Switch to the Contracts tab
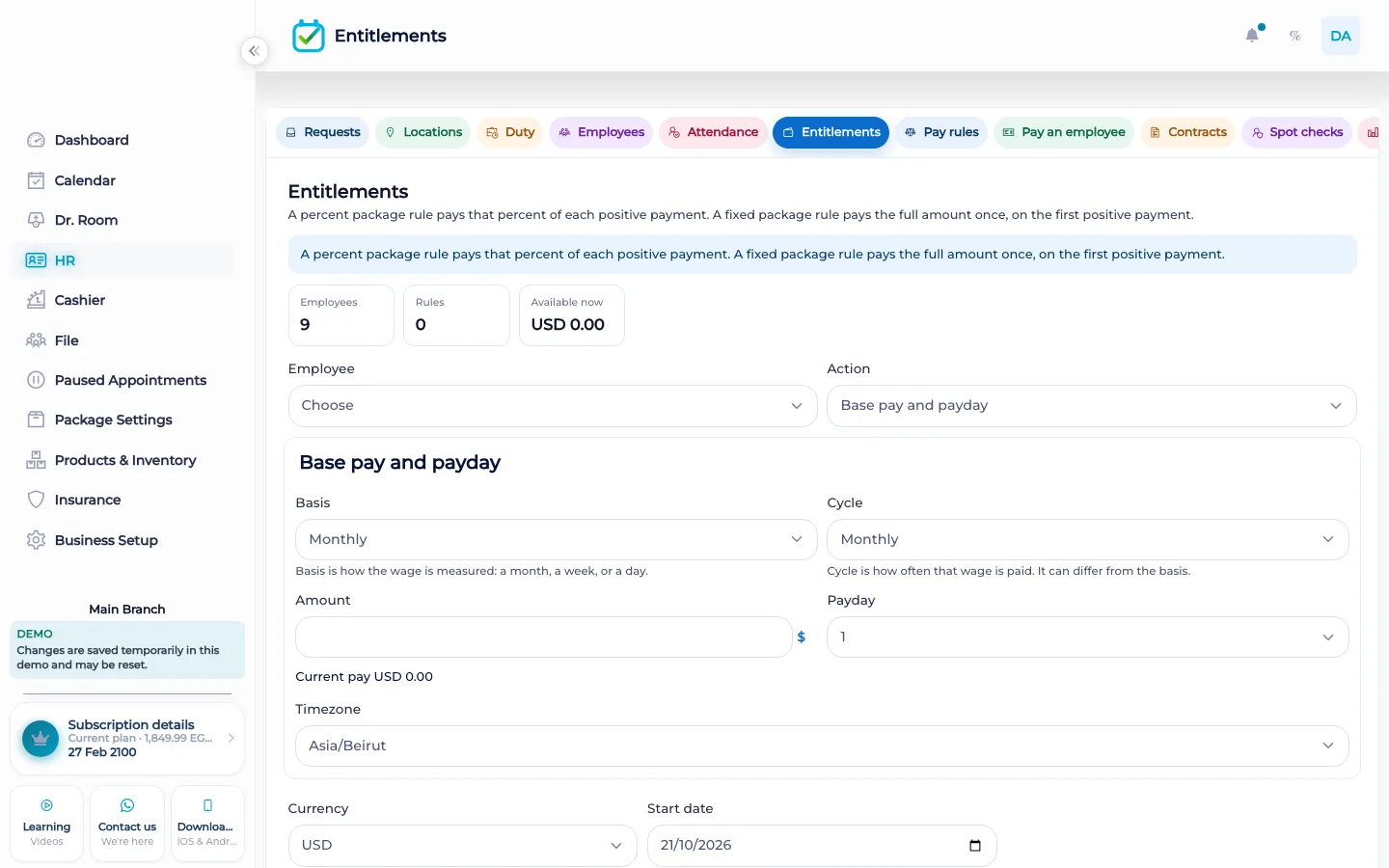 point(1188,132)
